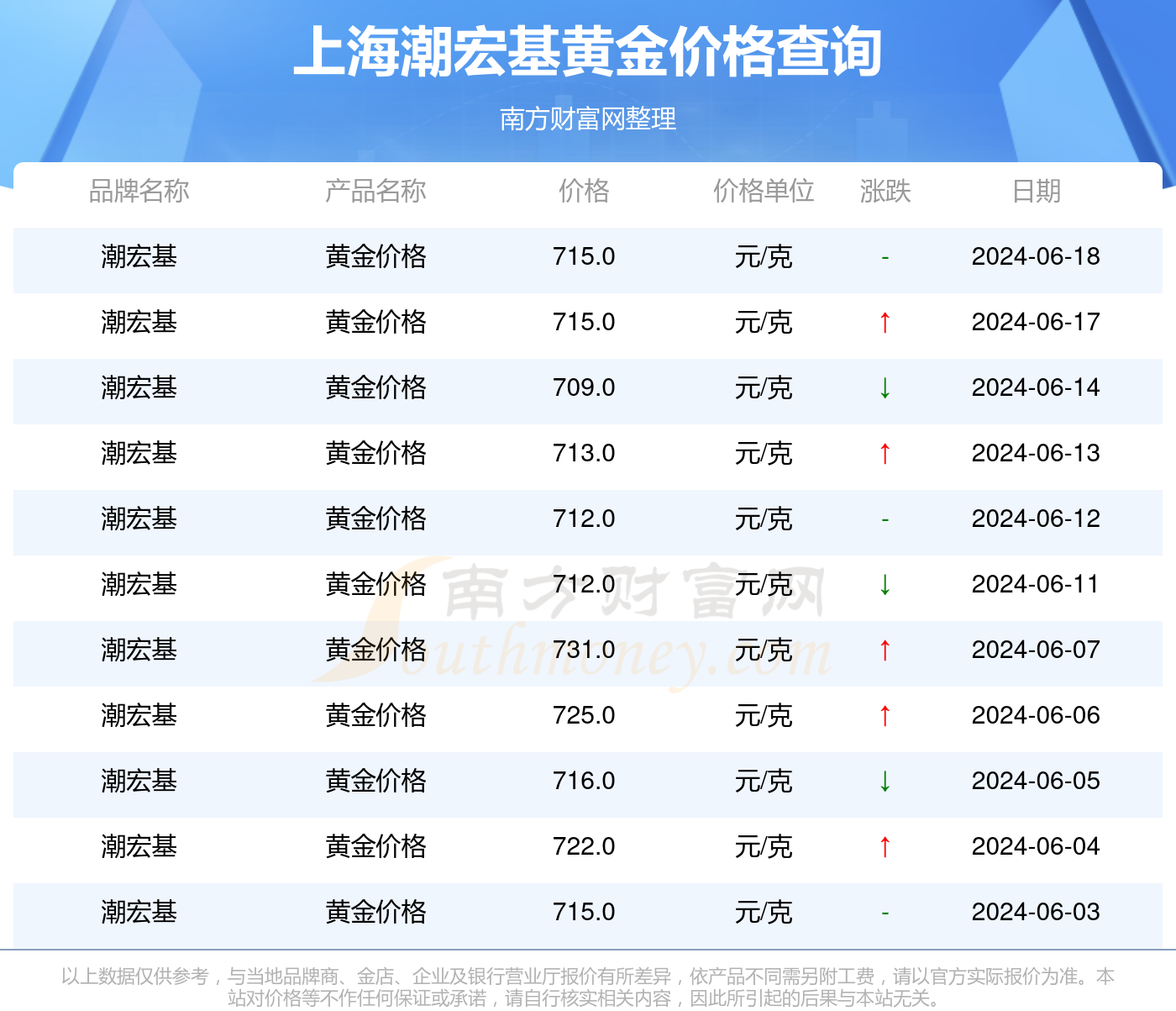1176x1011 pixels.
Task: Click the green down arrow for 2024-06-11
Action: click(x=885, y=584)
